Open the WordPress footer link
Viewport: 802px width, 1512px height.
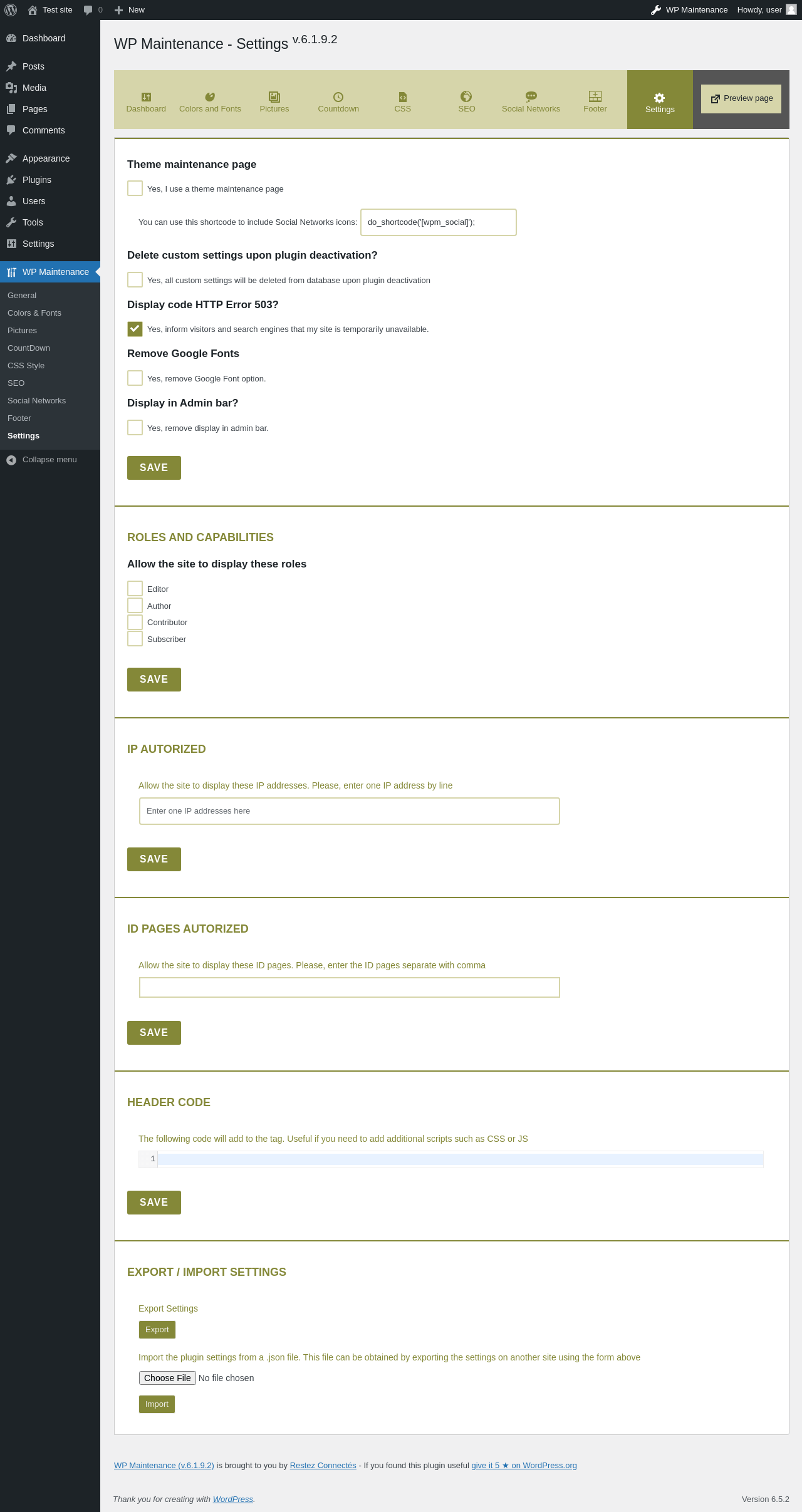click(233, 1499)
